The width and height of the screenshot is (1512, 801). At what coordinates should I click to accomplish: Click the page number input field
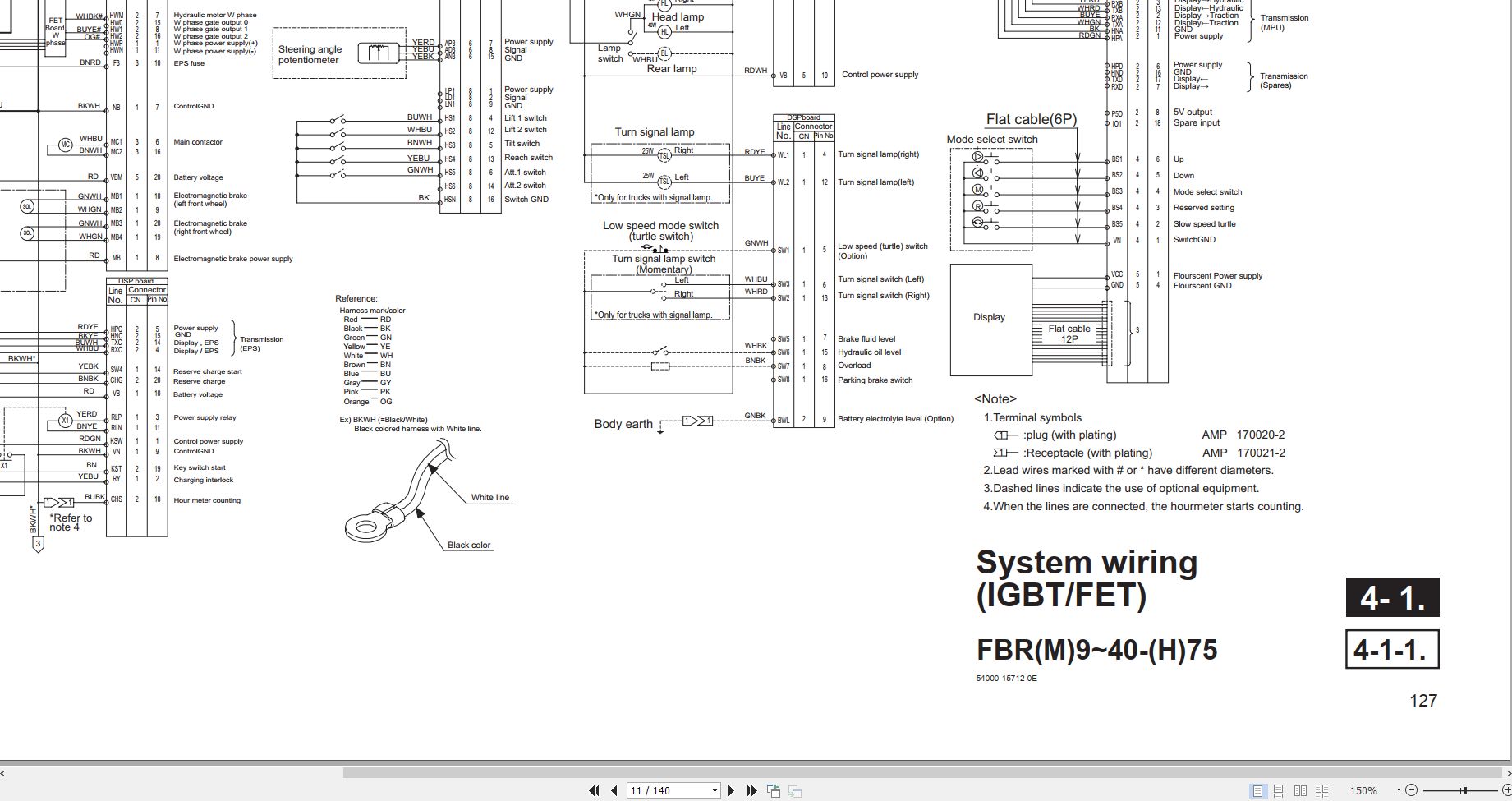(x=669, y=790)
